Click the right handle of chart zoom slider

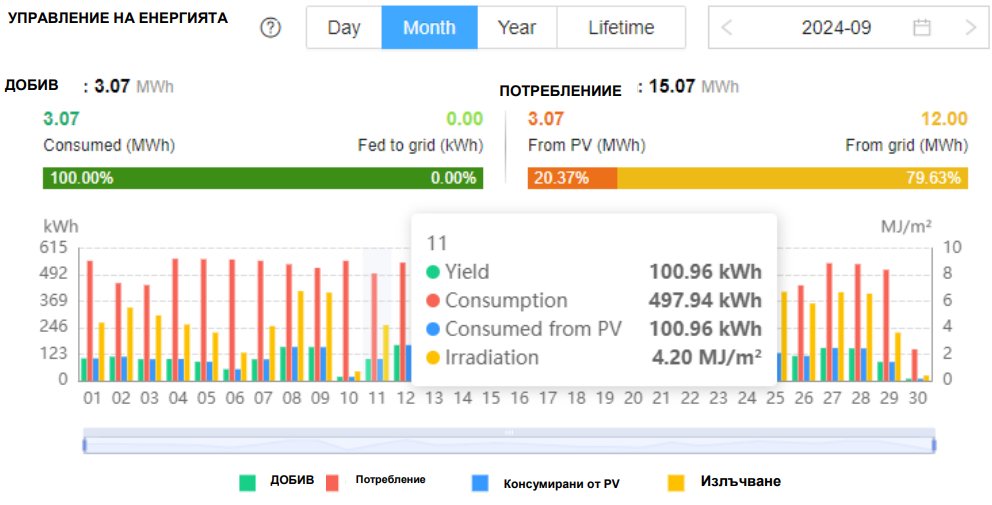click(934, 445)
